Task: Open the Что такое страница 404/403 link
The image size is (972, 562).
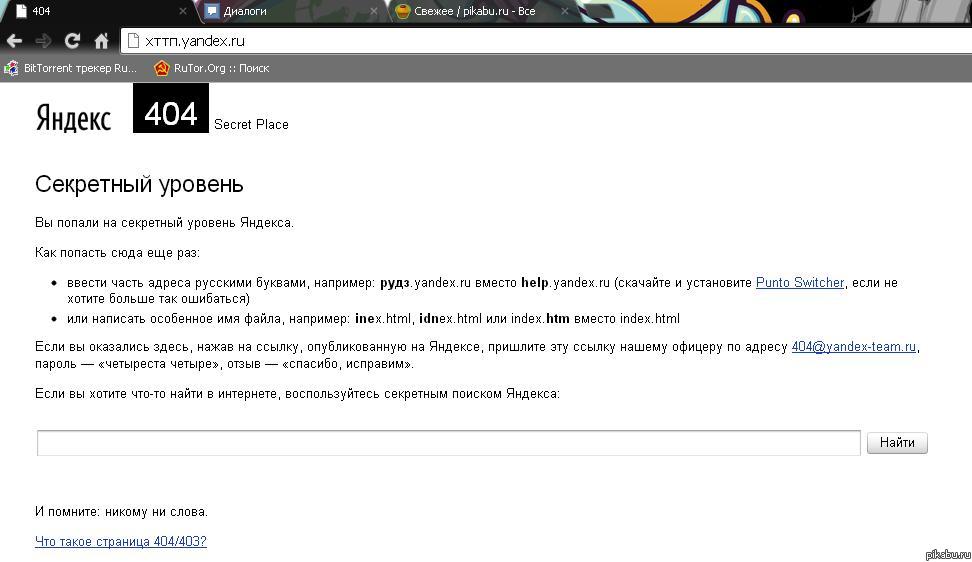Action: click(121, 542)
